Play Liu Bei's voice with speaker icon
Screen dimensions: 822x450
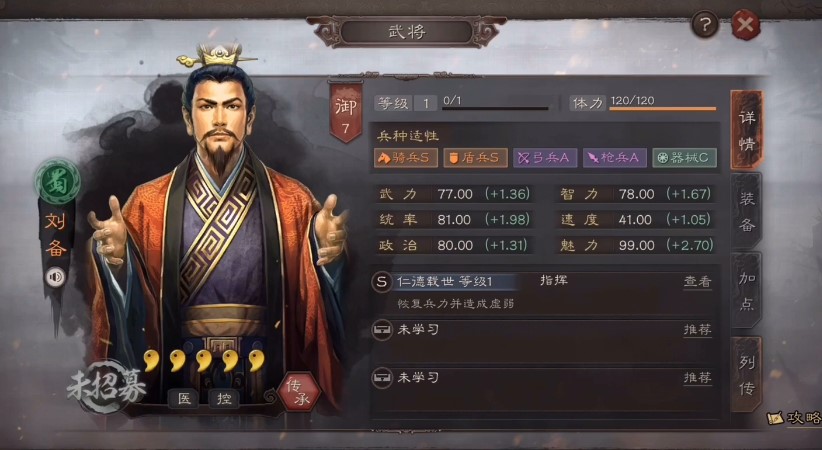(x=56, y=277)
